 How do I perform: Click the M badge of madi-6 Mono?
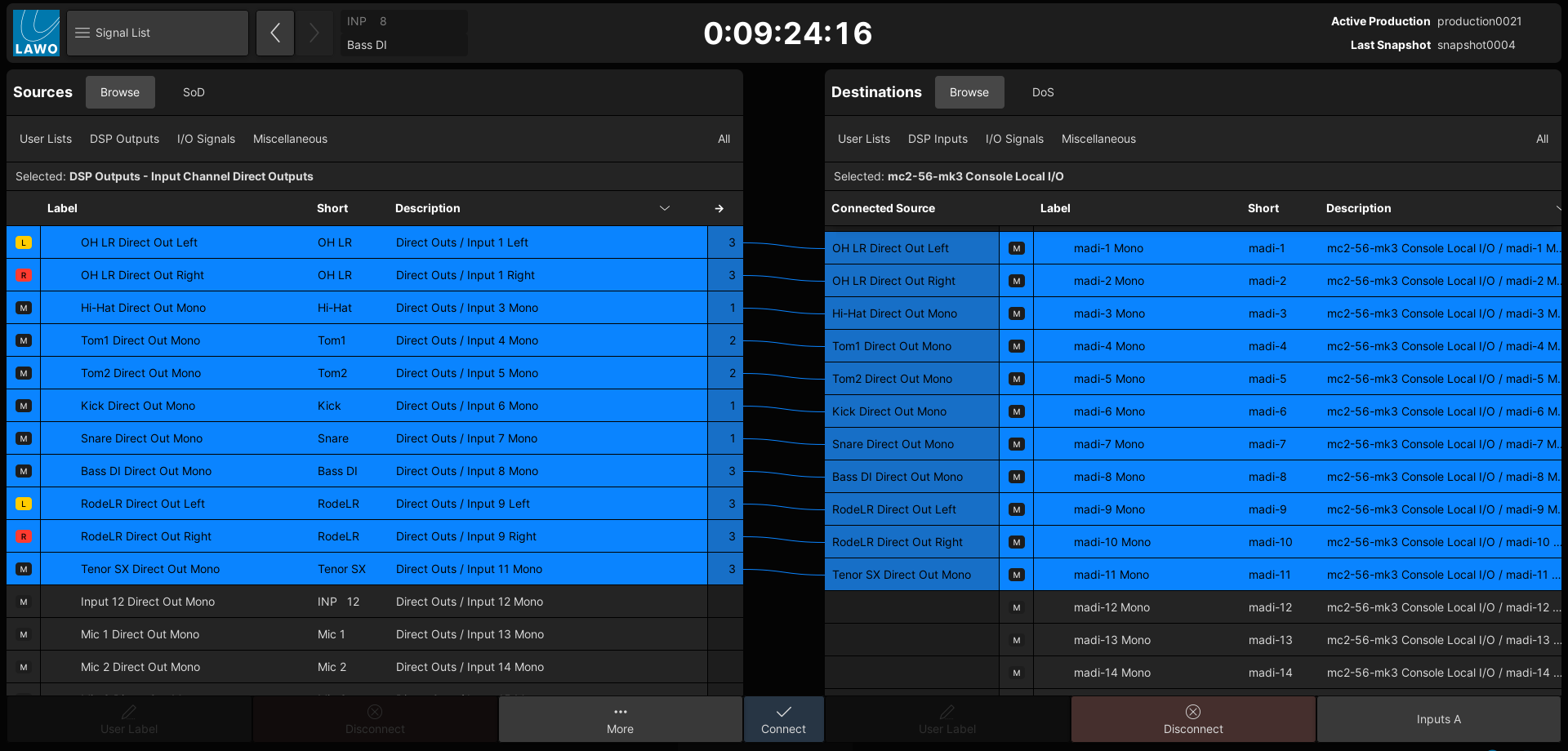(x=1017, y=411)
